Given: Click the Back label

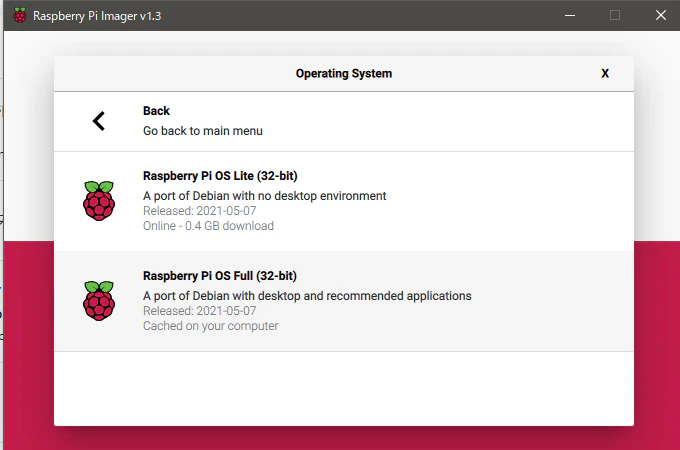Looking at the screenshot, I should [156, 111].
